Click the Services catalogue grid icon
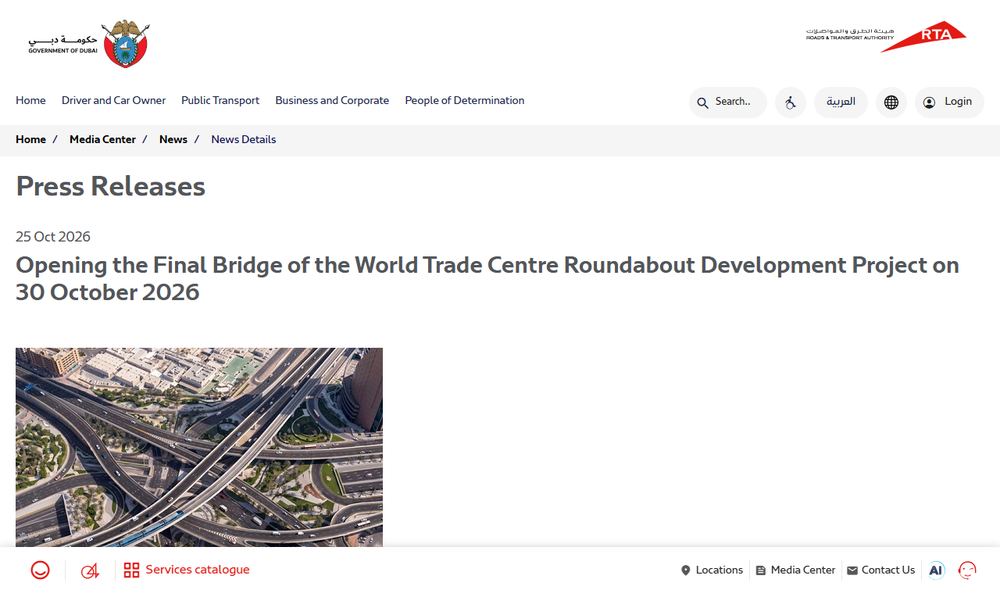 point(131,570)
